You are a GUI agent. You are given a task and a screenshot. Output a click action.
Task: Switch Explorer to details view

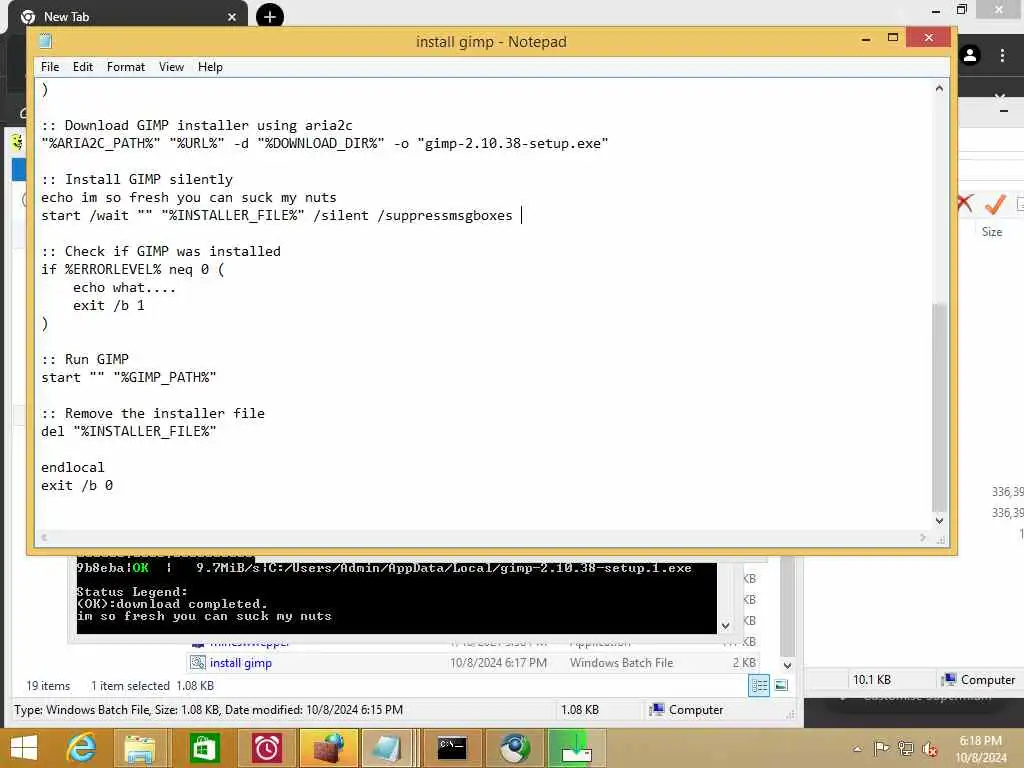759,686
